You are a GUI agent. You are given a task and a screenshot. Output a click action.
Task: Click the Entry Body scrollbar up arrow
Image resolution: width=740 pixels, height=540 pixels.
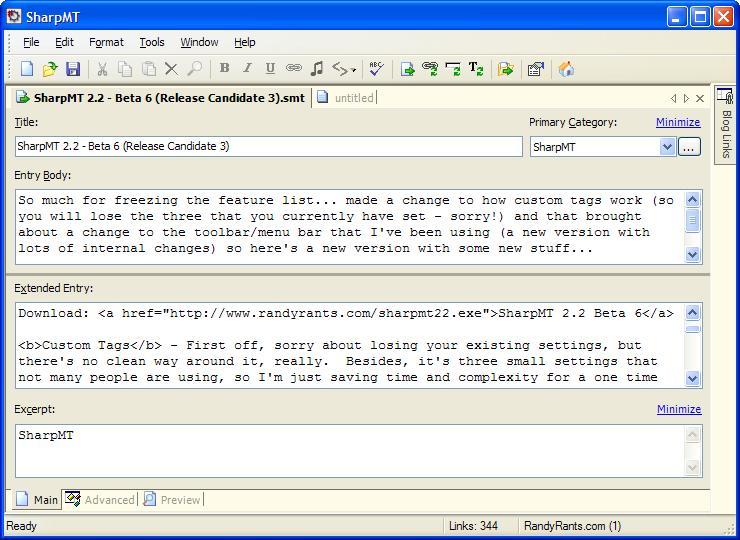tap(692, 200)
